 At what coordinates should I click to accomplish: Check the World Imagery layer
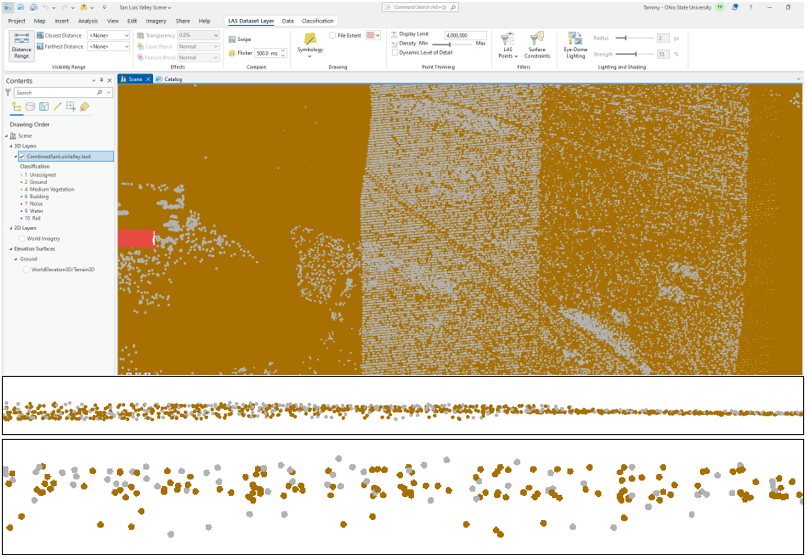22,239
